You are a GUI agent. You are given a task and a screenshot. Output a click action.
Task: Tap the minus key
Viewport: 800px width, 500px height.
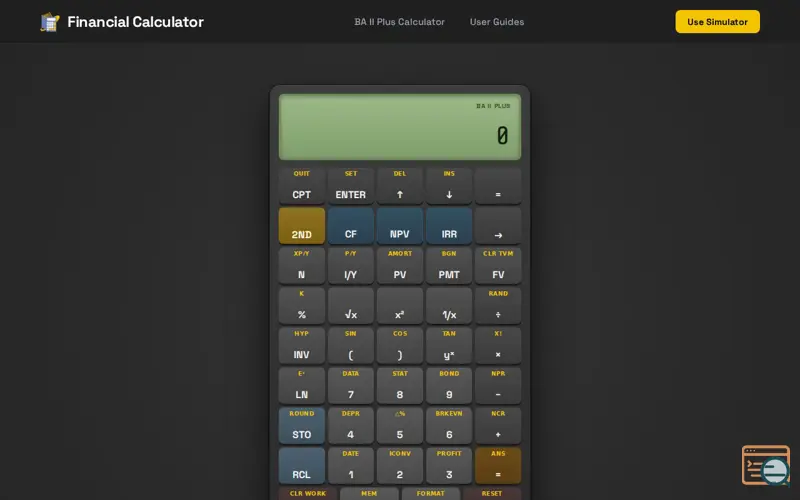(498, 386)
